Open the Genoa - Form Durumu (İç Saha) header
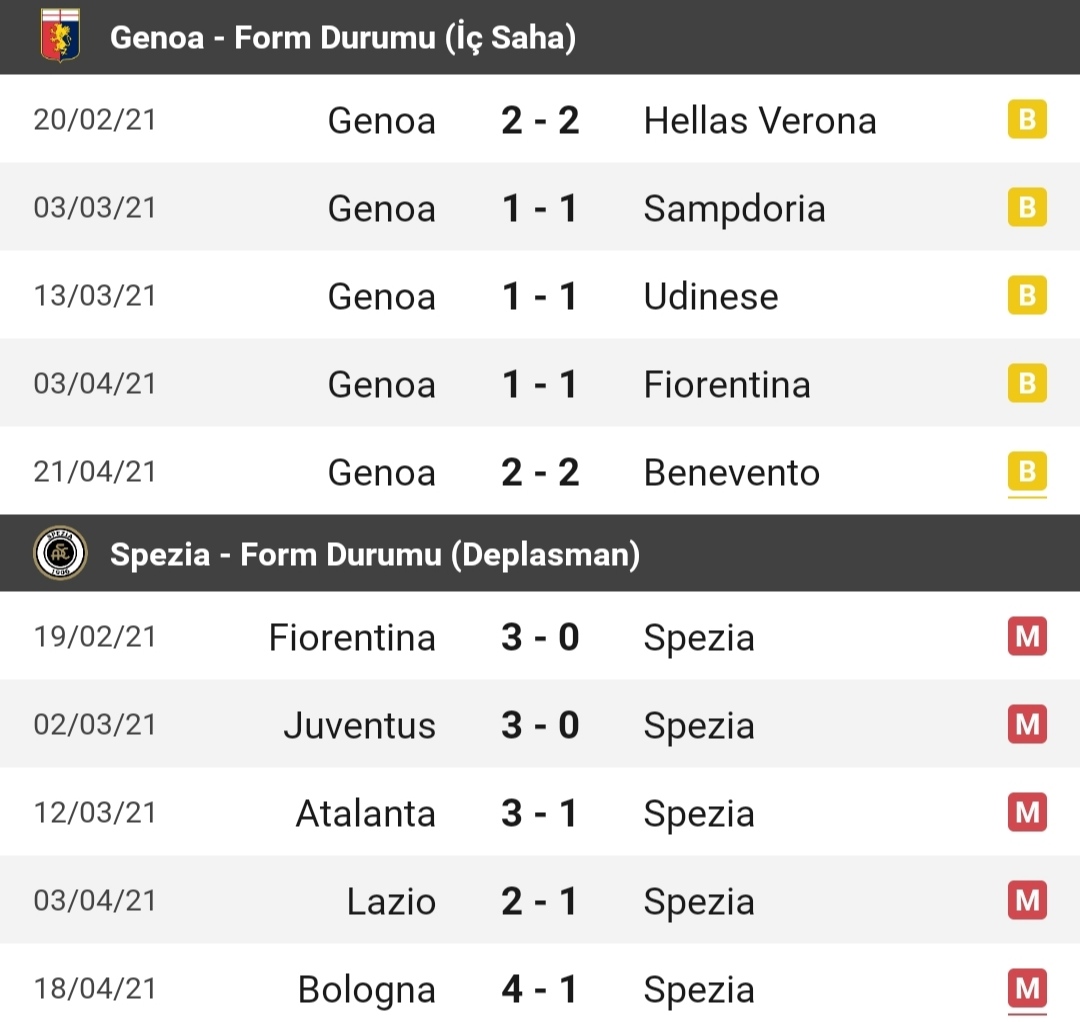Screen dimensions: 1080x1022 540,37
